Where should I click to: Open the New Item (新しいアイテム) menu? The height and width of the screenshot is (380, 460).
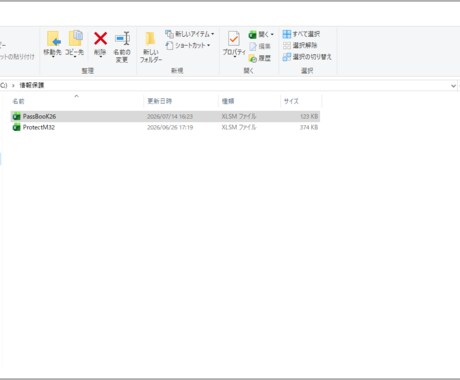point(190,34)
